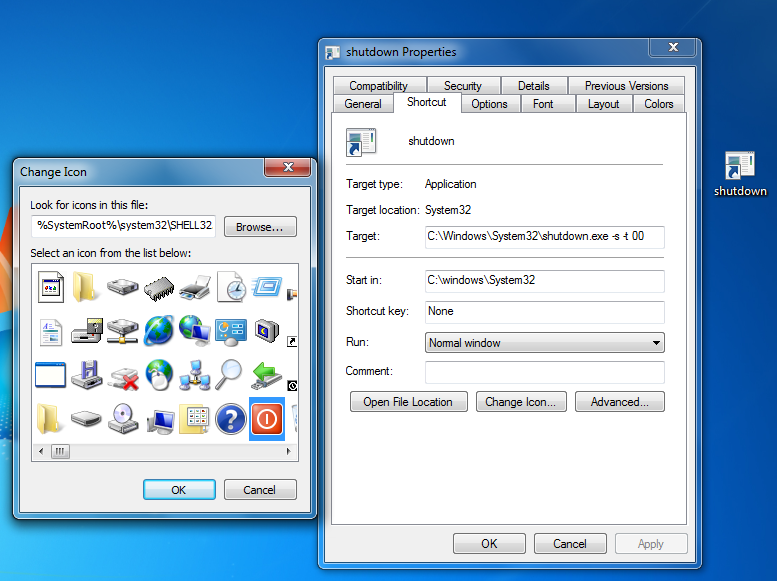Open the Details tab
777x581 pixels.
(534, 86)
